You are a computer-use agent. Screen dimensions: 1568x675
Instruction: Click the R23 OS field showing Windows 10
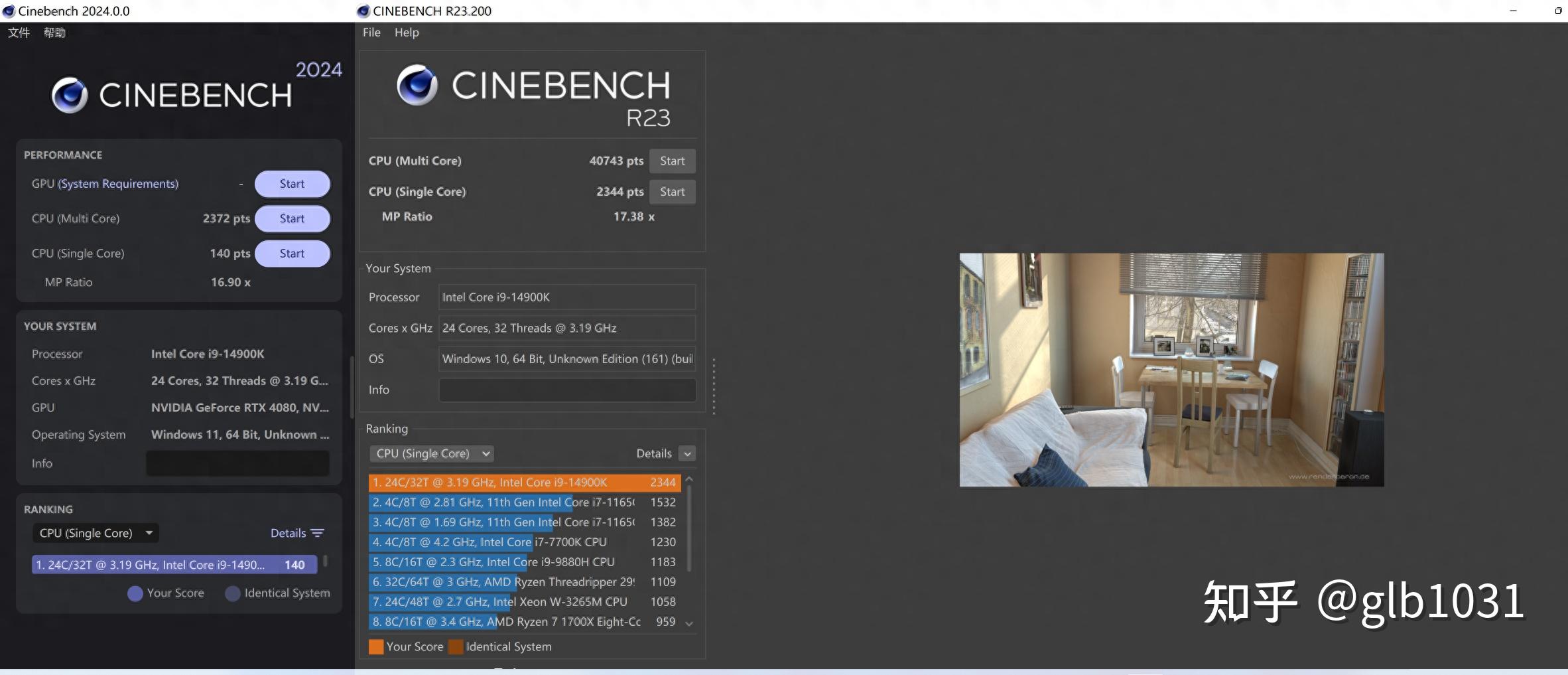click(x=567, y=359)
